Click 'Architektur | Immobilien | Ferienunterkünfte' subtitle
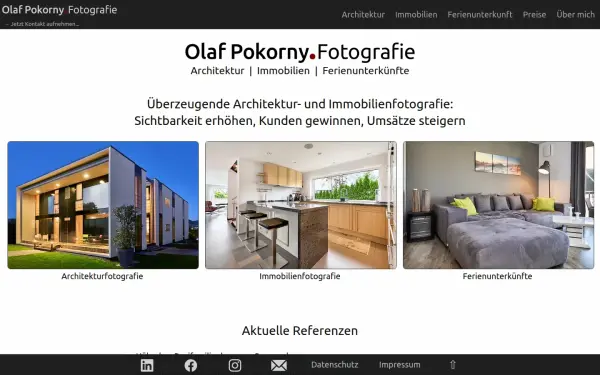The width and height of the screenshot is (600, 375). (300, 71)
